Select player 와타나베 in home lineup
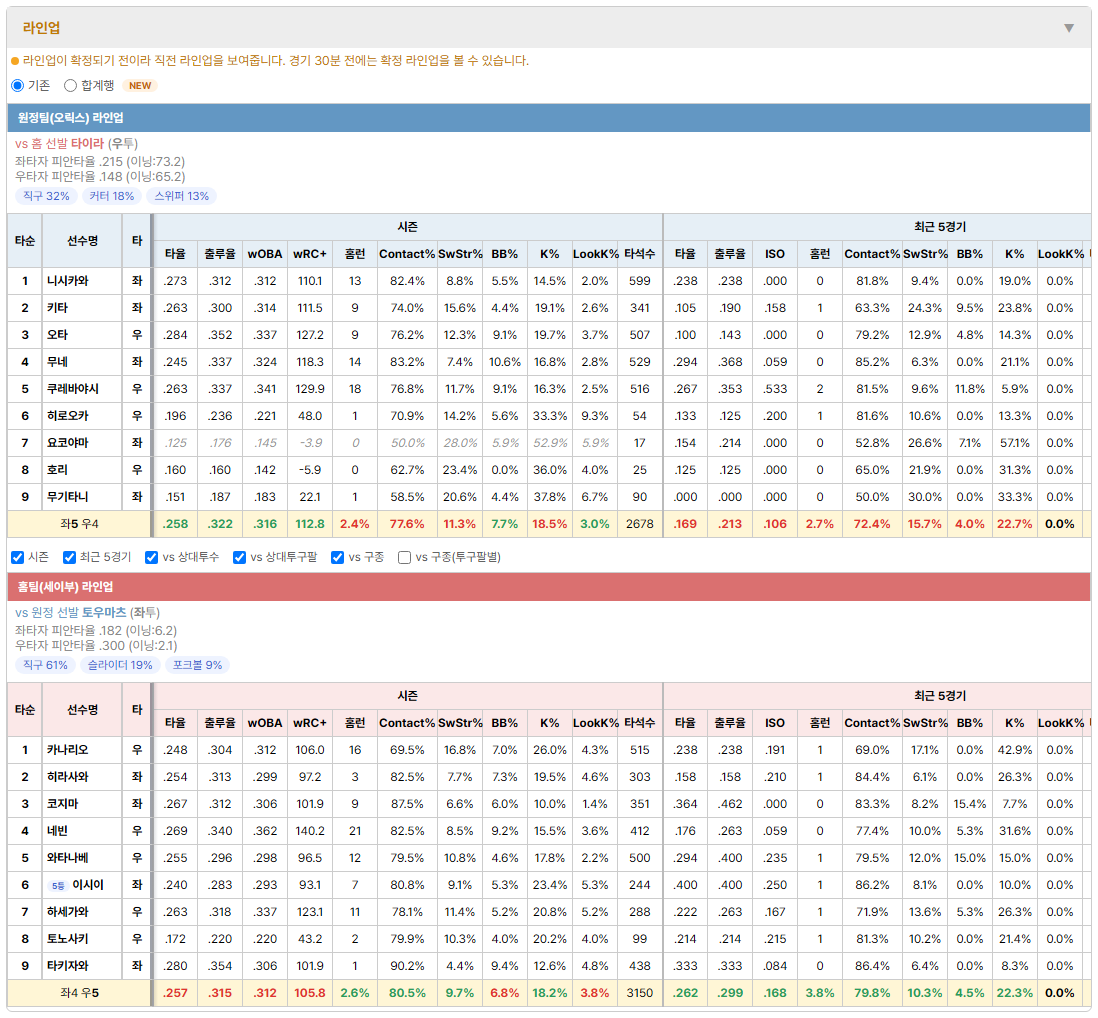Viewport: 1098px width, 1018px height. [x=68, y=858]
